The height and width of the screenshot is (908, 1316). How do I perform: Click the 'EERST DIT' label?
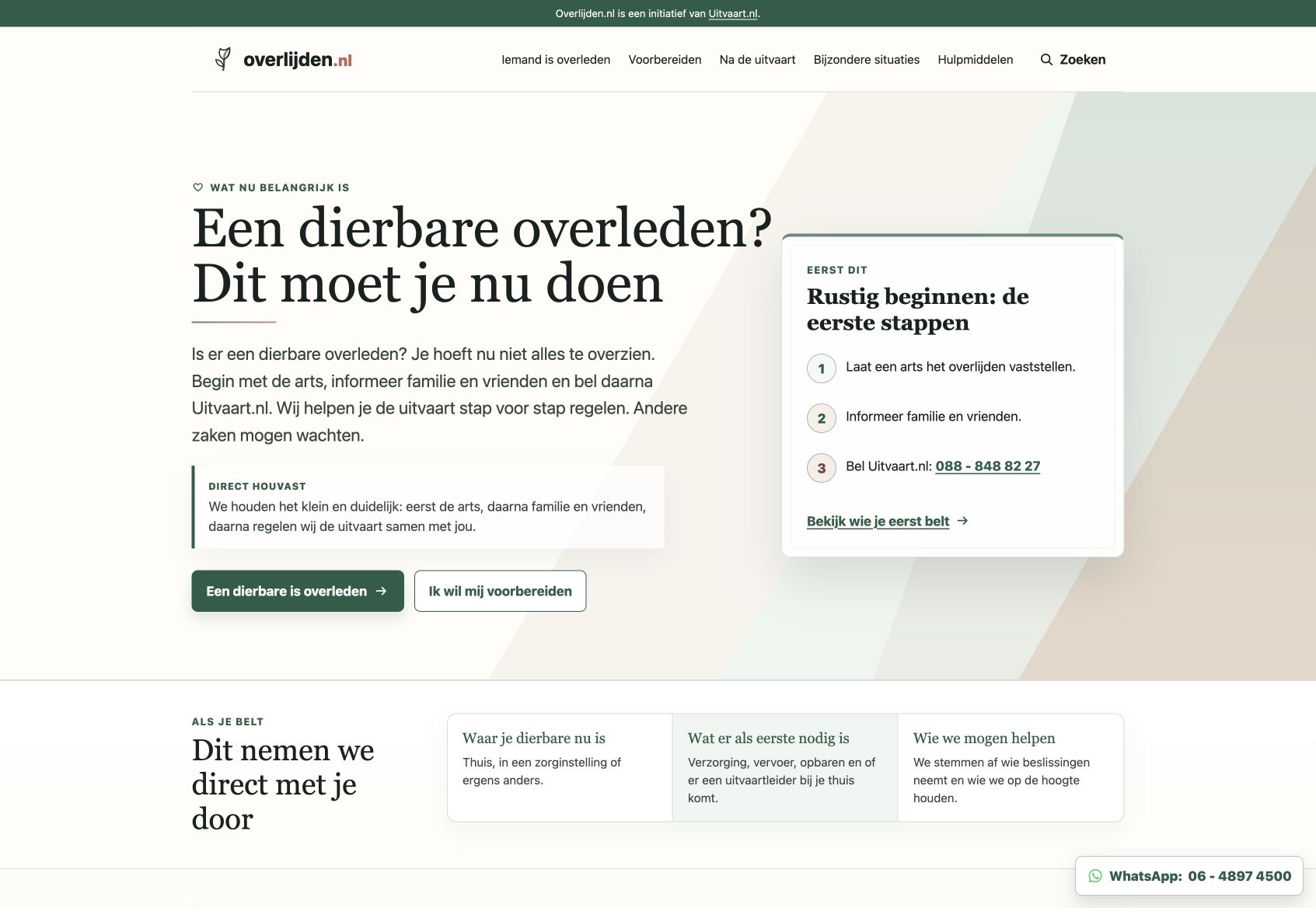(x=836, y=271)
